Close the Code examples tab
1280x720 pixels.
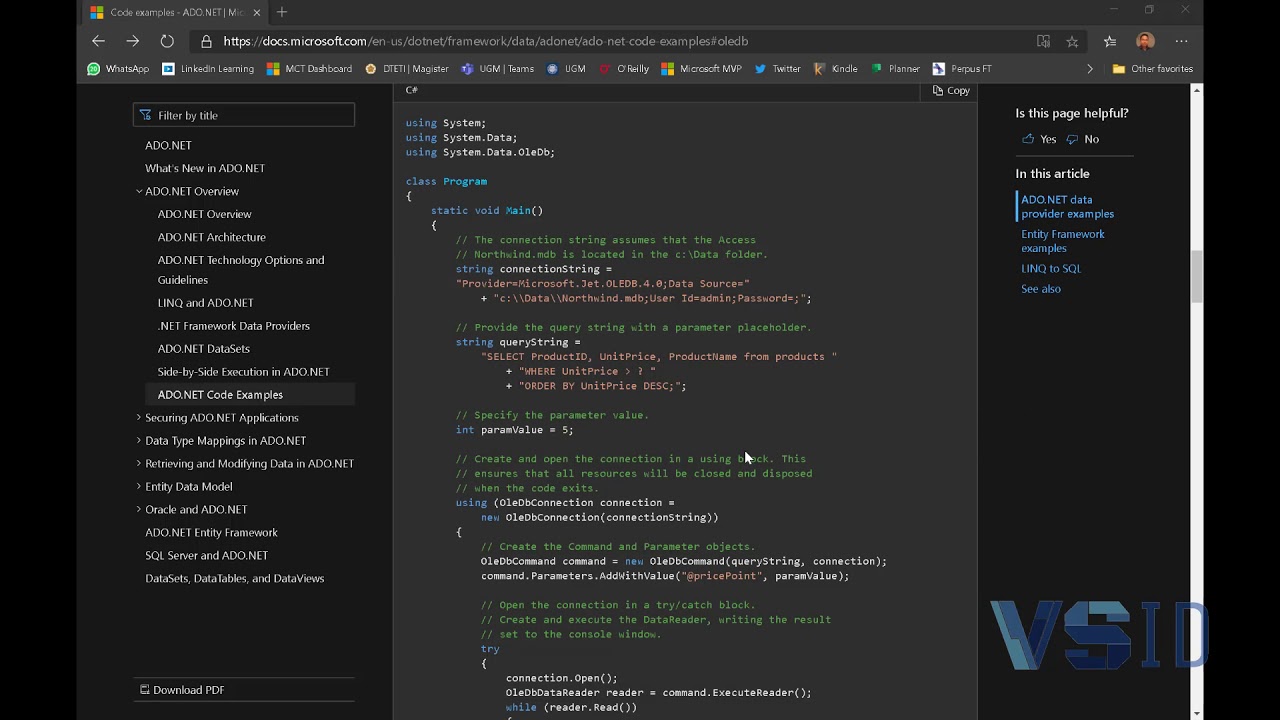point(257,12)
